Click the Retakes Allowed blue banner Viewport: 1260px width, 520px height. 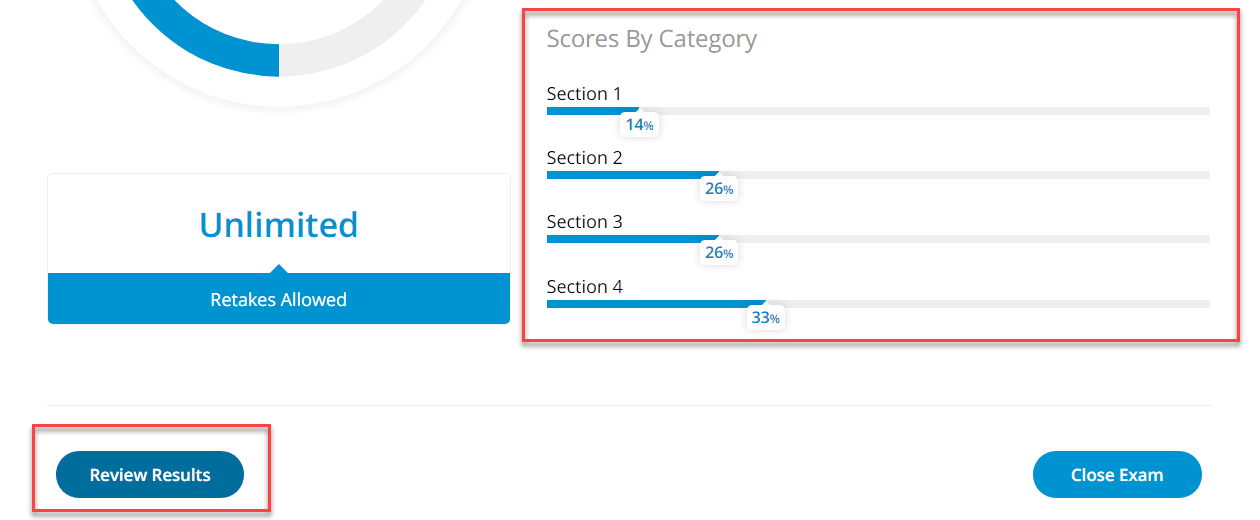coord(279,299)
